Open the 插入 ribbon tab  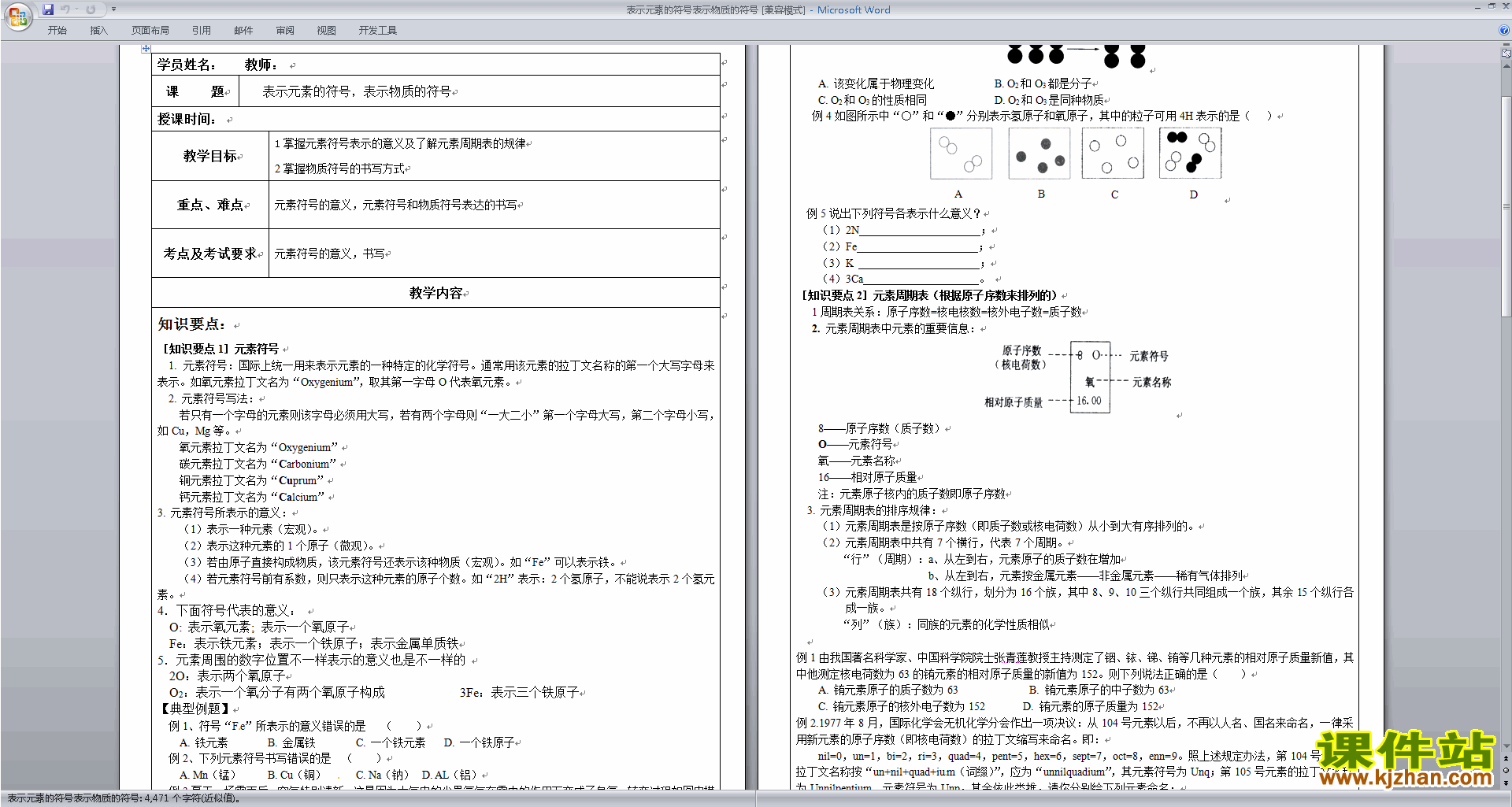98,30
